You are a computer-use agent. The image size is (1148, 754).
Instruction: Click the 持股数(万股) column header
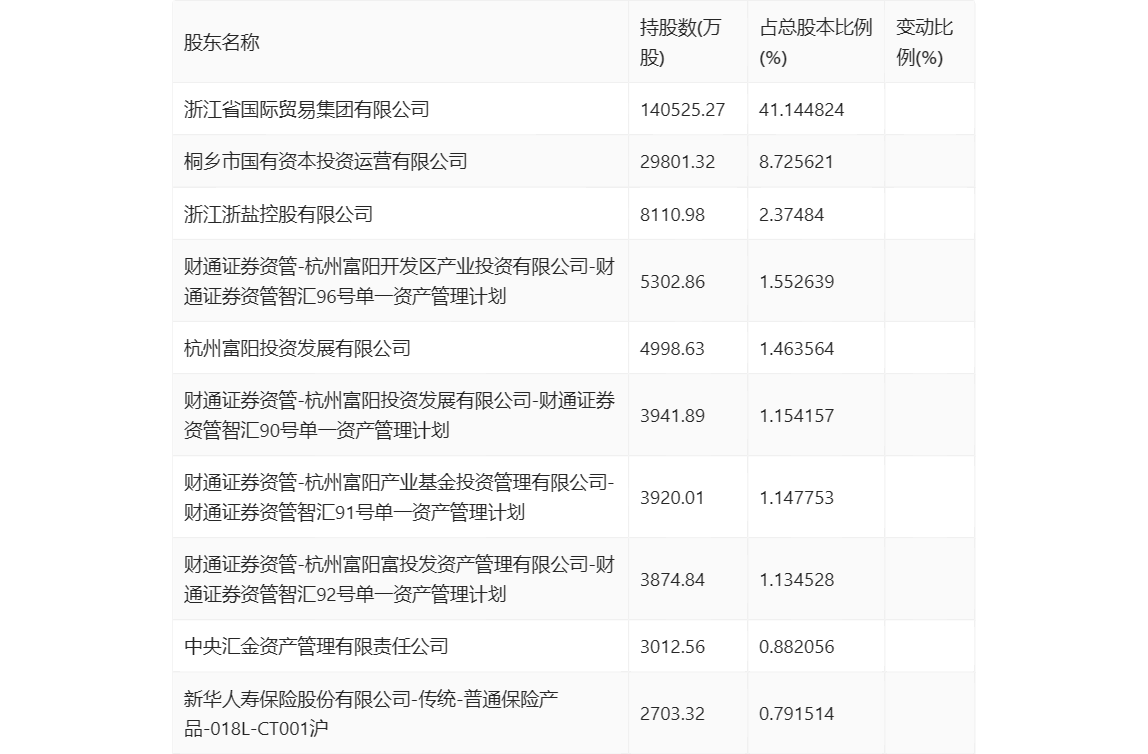pos(680,42)
